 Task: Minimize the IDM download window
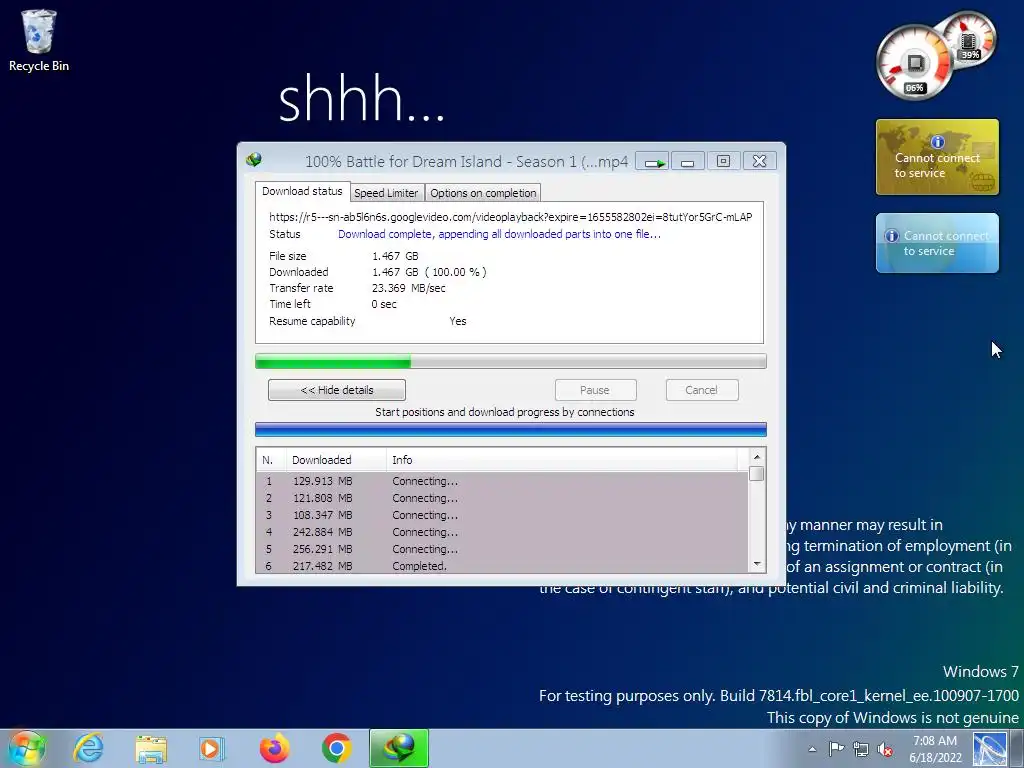pos(687,161)
